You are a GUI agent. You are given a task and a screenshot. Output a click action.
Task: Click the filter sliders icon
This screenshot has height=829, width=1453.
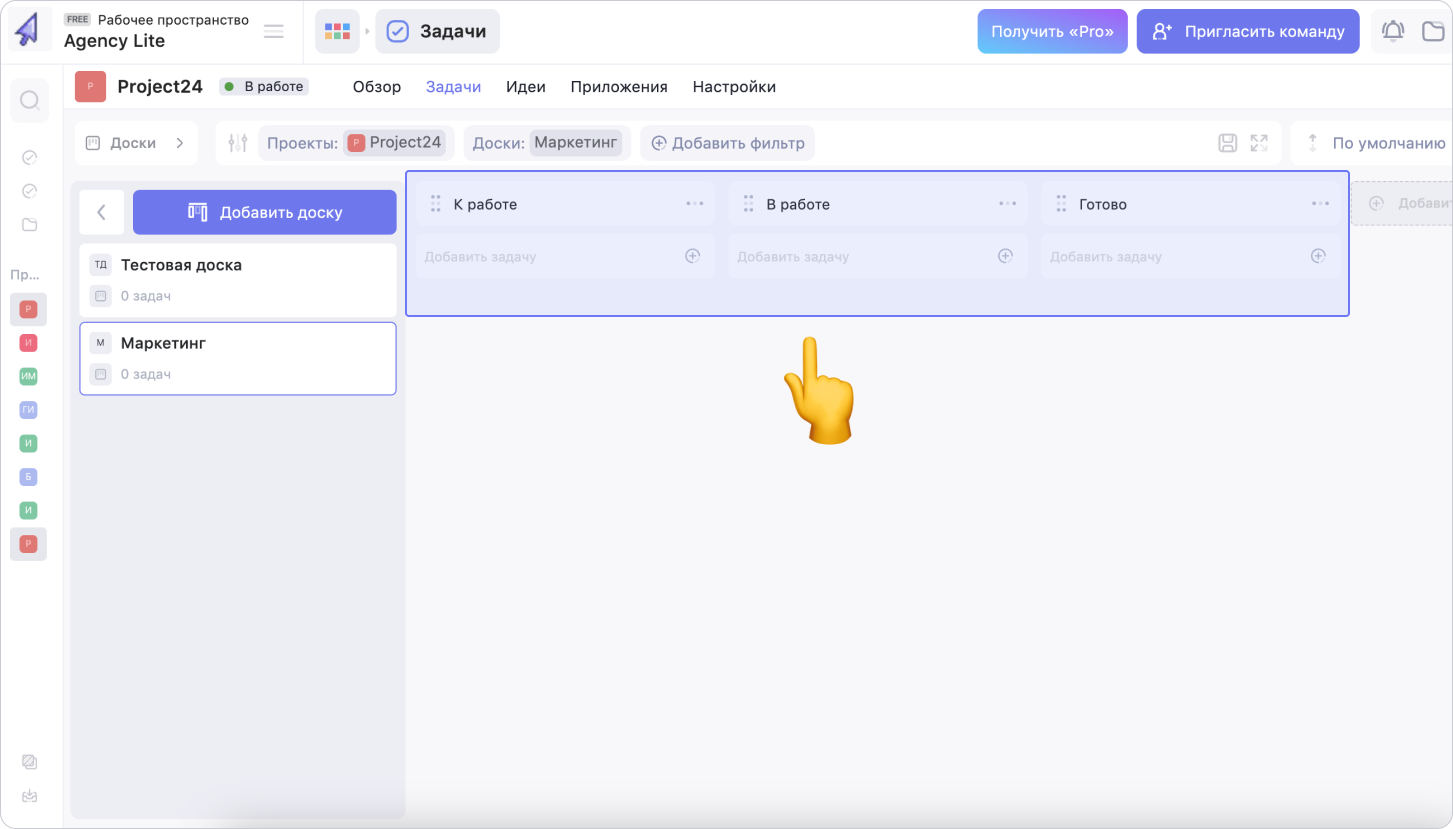pyautogui.click(x=237, y=143)
